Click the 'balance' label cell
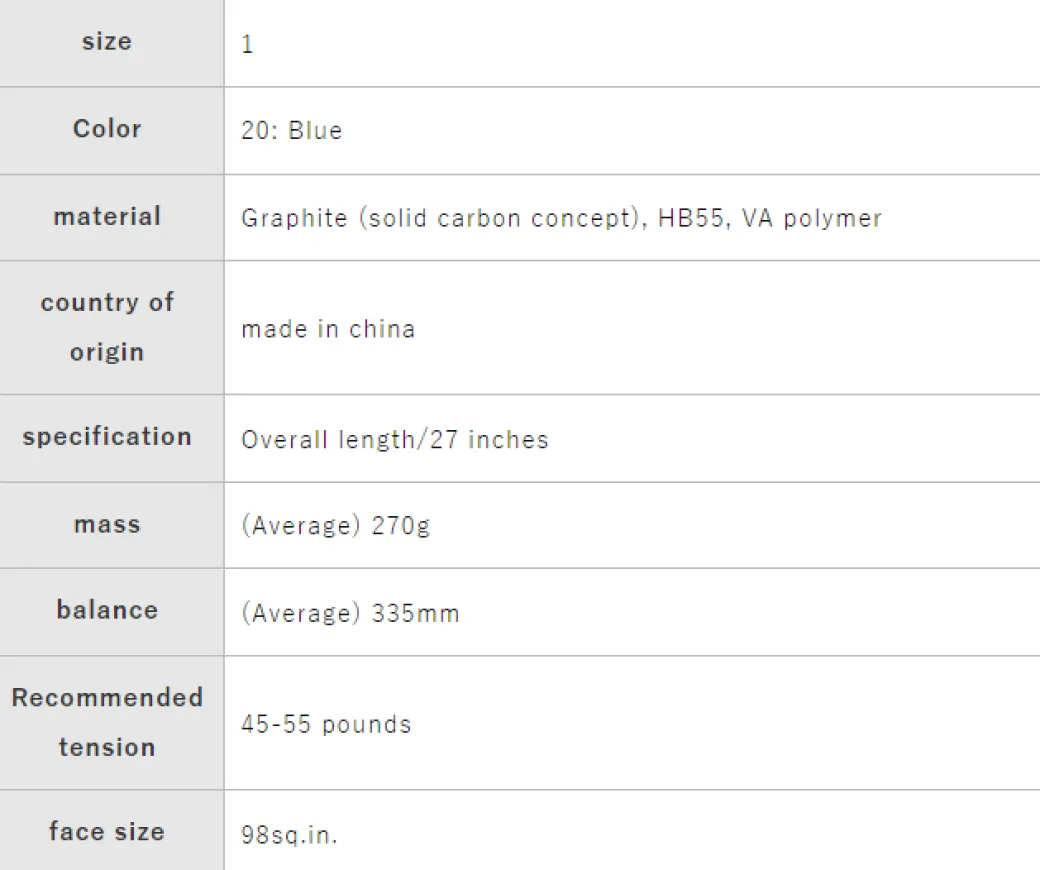The image size is (1040, 870). click(x=107, y=611)
